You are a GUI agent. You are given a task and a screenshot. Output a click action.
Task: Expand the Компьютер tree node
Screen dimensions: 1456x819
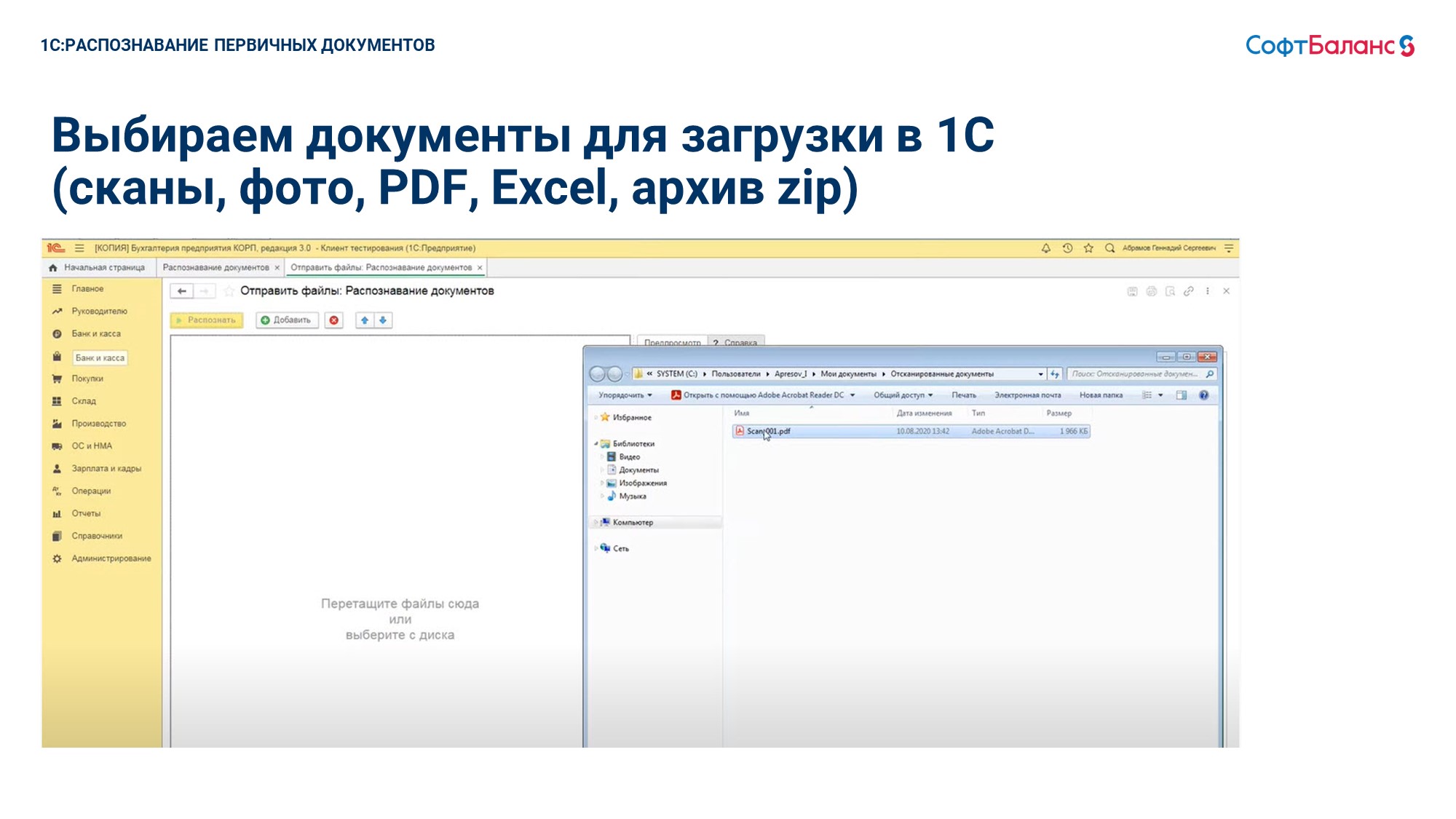pos(596,522)
